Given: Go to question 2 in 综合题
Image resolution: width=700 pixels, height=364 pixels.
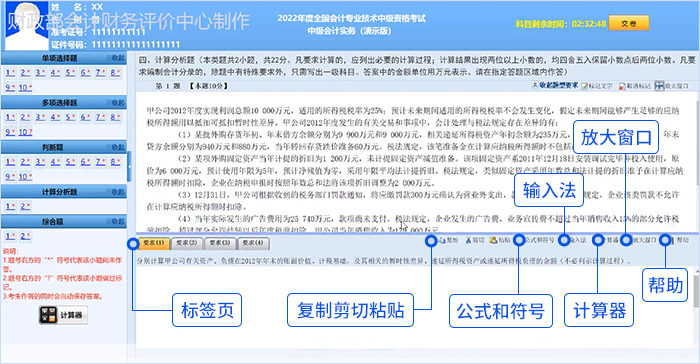Looking at the screenshot, I should (x=25, y=236).
